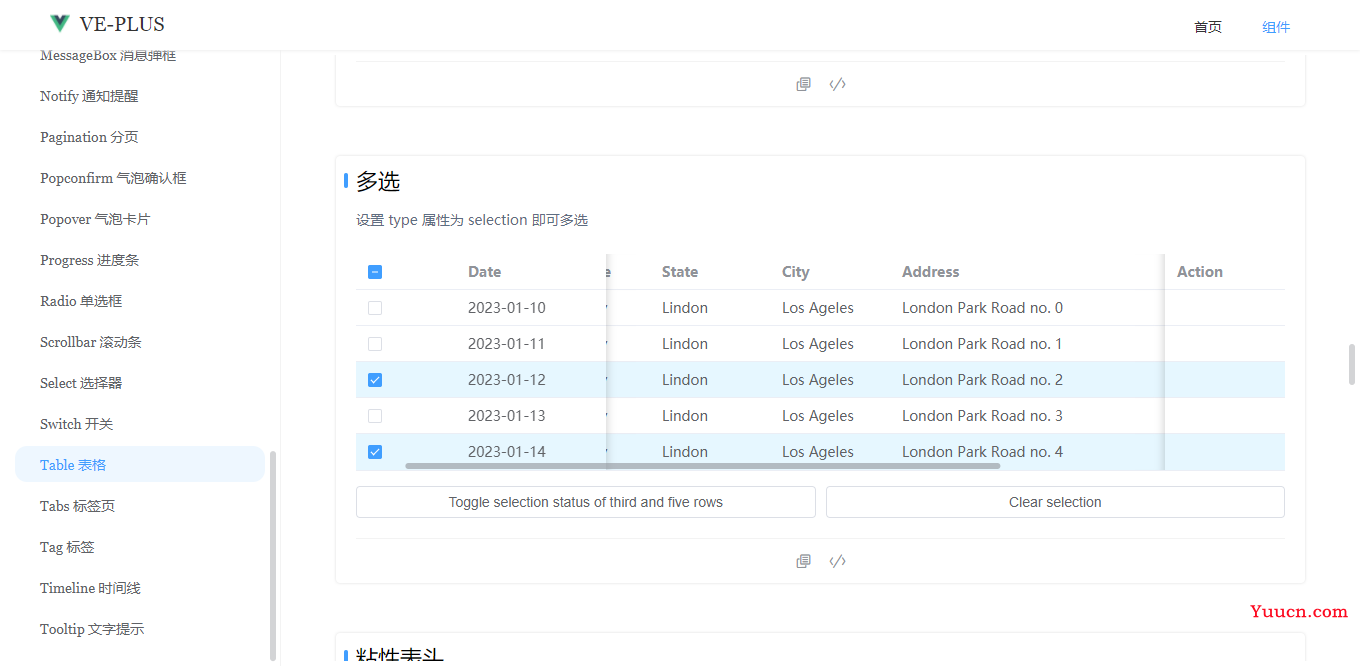Screen dimensions: 1360x666
Task: Show source code icon above the 多选 section
Action: pos(838,84)
